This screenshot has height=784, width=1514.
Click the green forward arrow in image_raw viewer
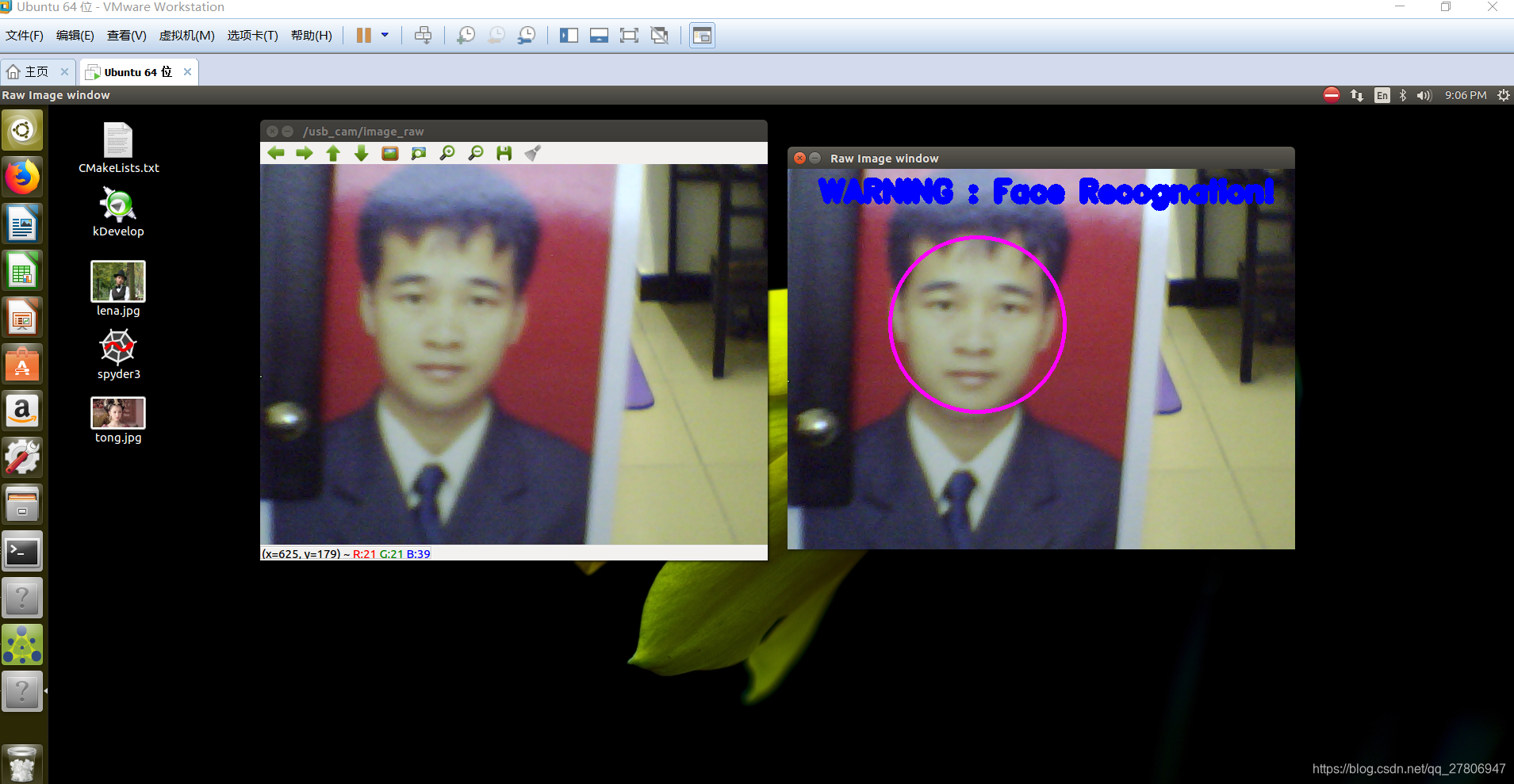pos(305,153)
